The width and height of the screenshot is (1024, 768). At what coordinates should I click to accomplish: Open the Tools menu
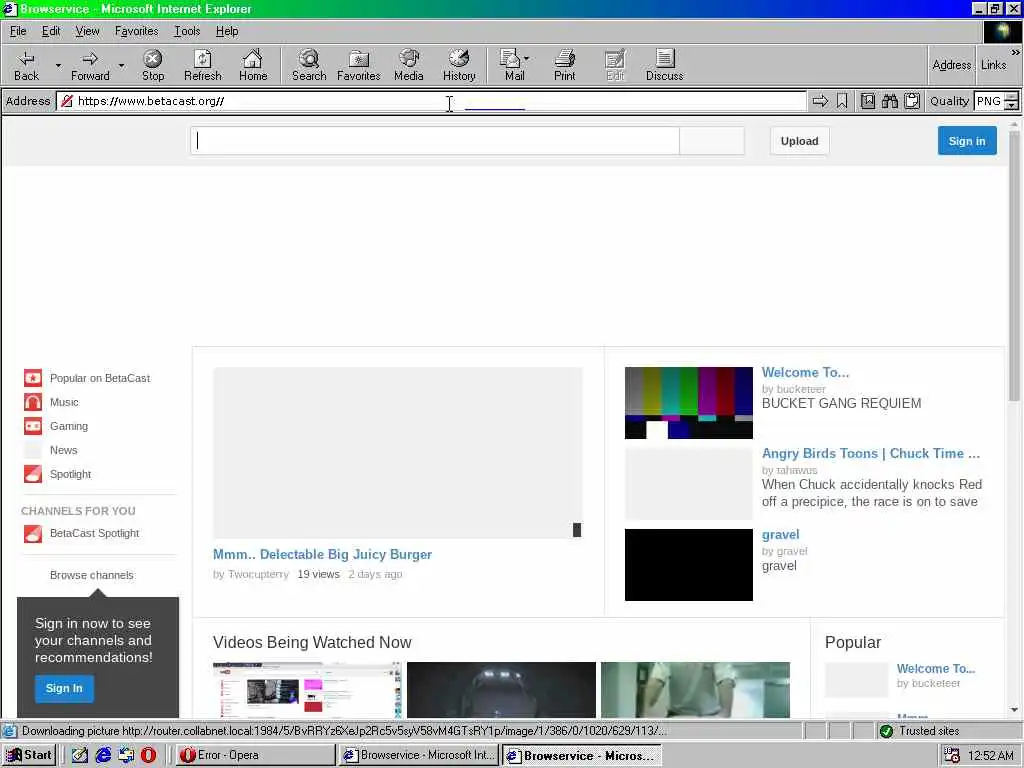(187, 31)
